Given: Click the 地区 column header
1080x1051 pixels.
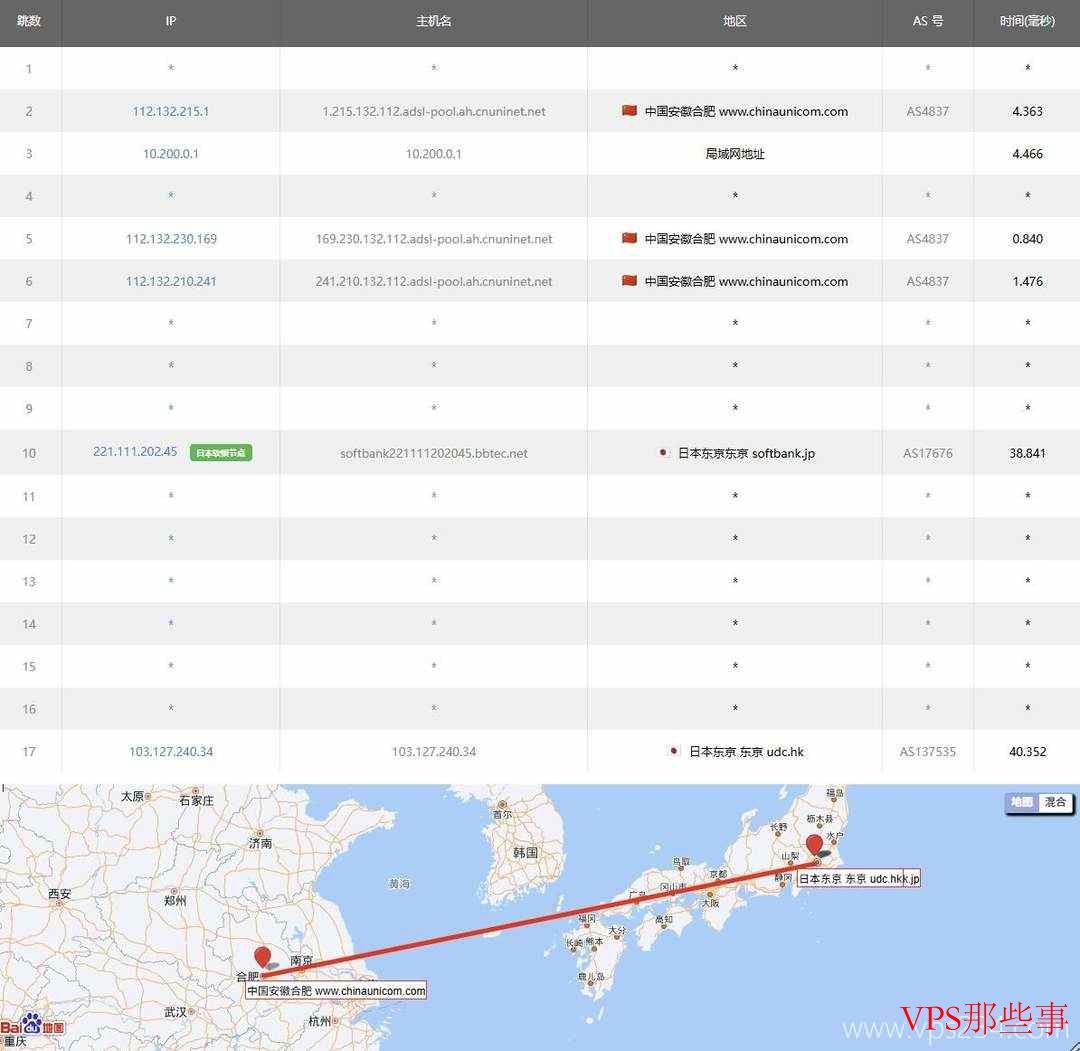Looking at the screenshot, I should click(x=735, y=21).
